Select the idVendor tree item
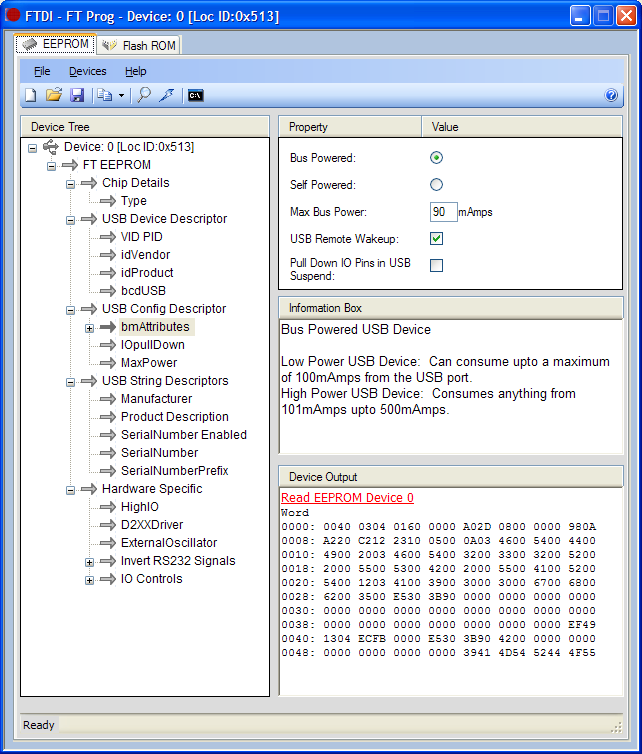642x754 pixels. 145,255
